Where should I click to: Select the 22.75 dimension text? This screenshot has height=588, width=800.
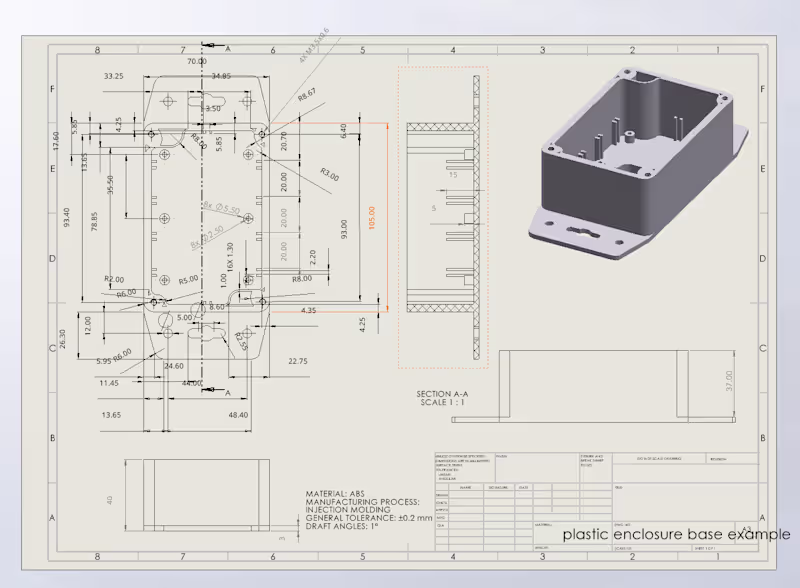pos(298,361)
